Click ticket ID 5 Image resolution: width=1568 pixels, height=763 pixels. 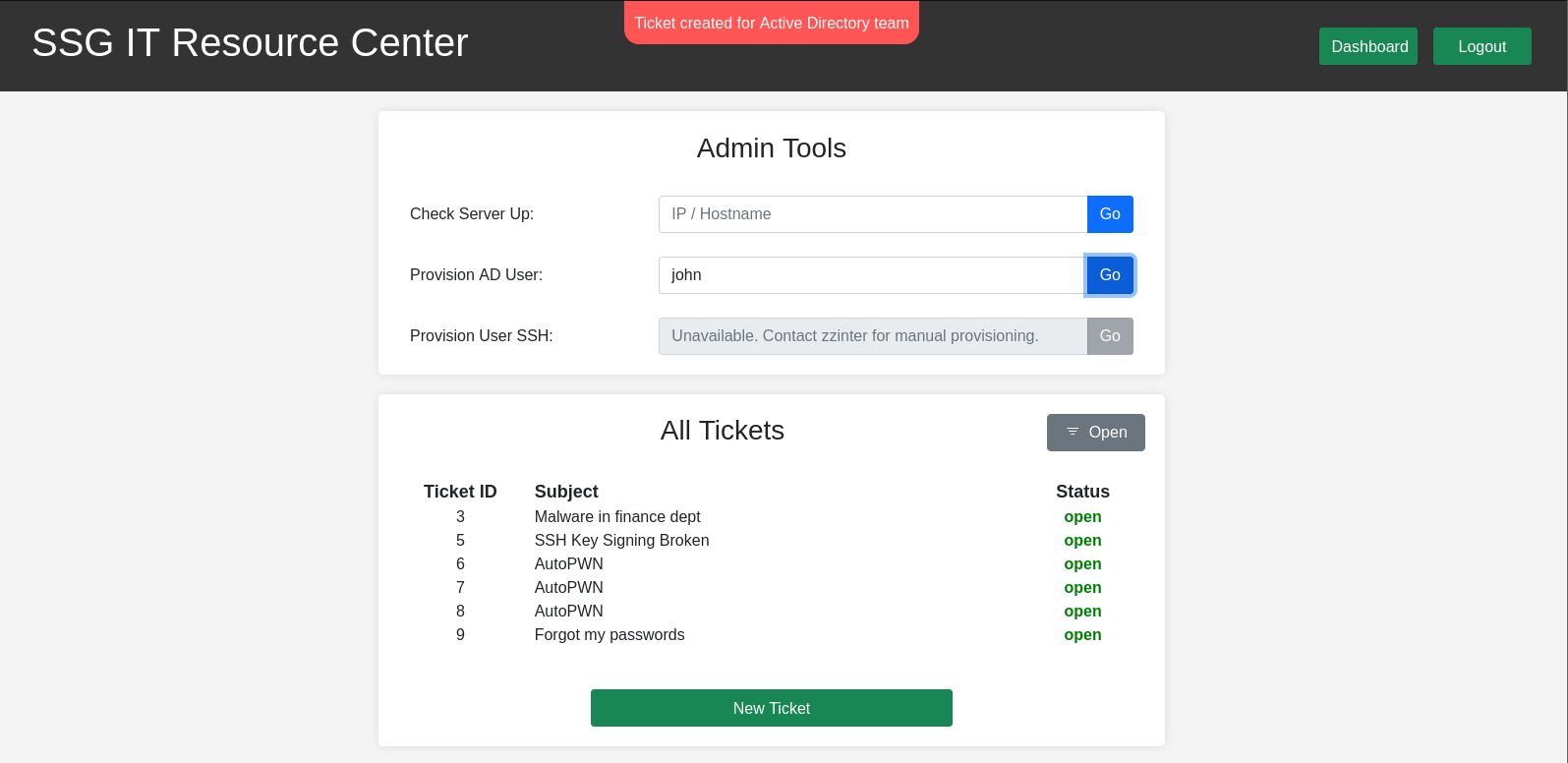(x=460, y=540)
